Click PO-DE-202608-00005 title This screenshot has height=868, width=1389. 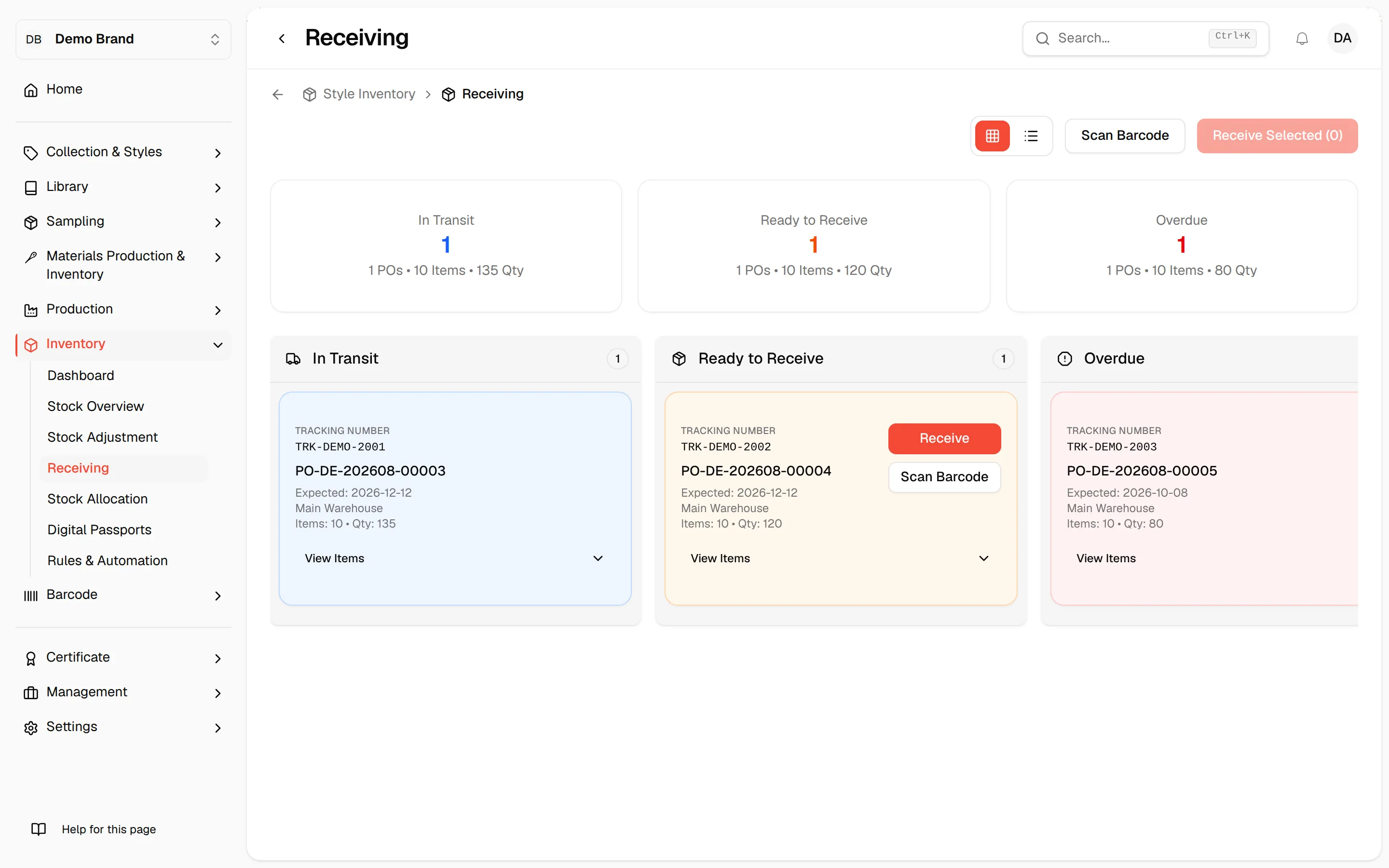[1142, 471]
